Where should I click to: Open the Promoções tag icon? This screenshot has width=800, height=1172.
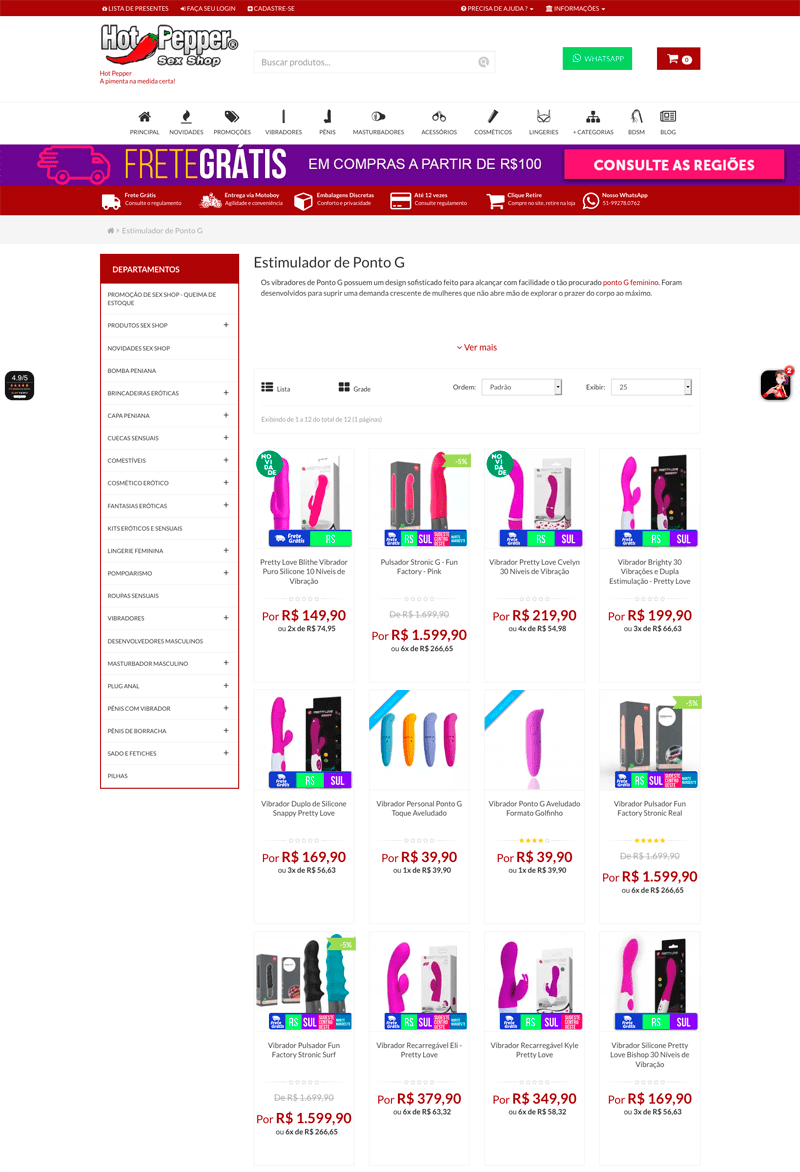232,117
